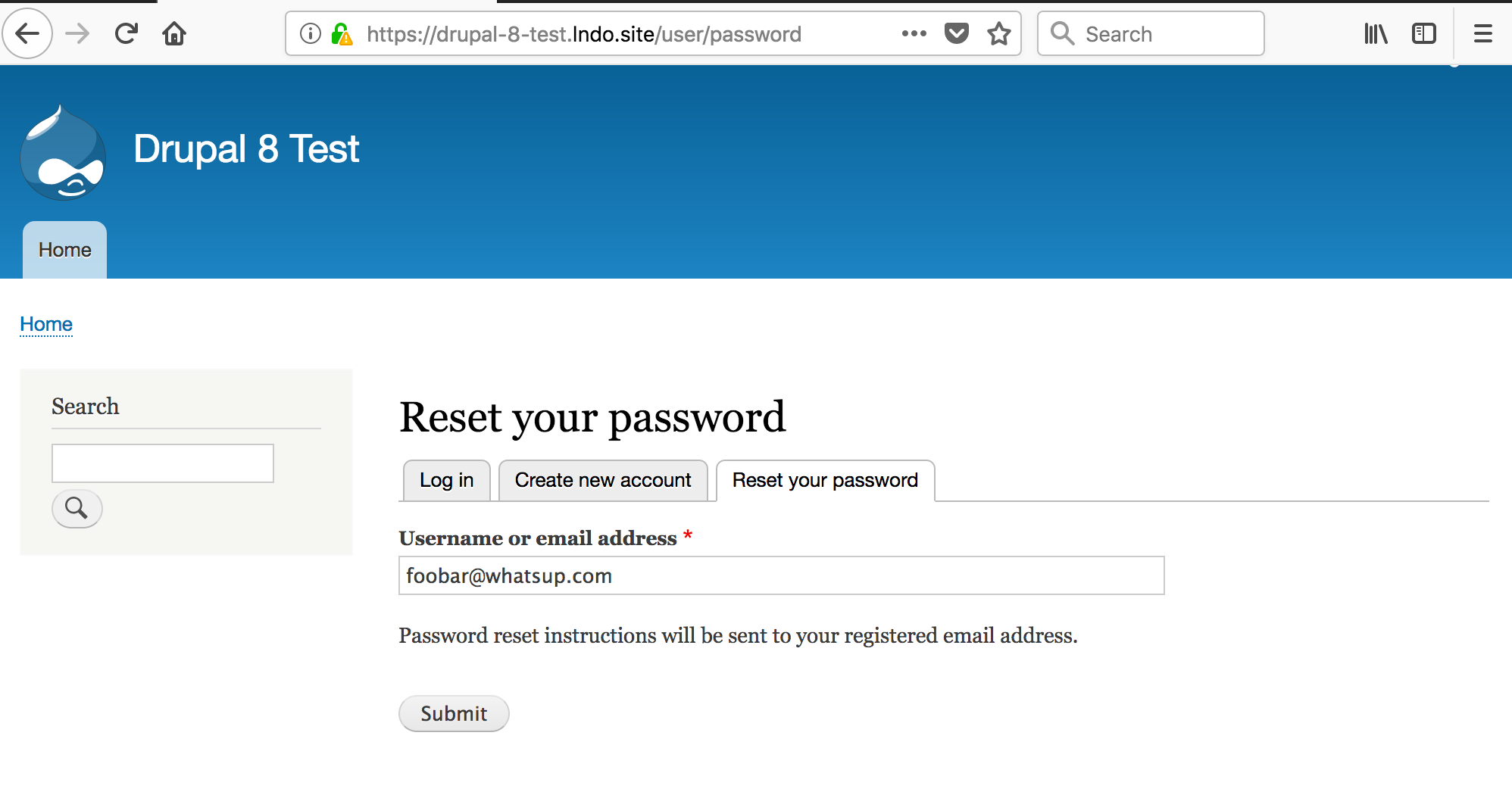Open the Pocket save icon
The height and width of the screenshot is (798, 1512).
point(956,33)
